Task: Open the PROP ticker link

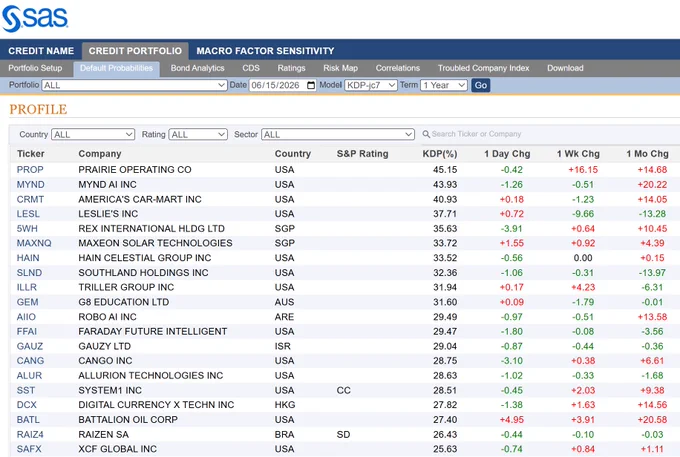Action: pyautogui.click(x=30, y=170)
